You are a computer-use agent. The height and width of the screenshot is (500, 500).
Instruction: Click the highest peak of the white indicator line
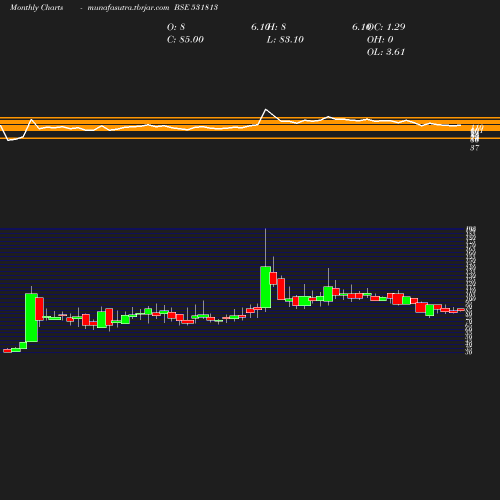[x=266, y=109]
